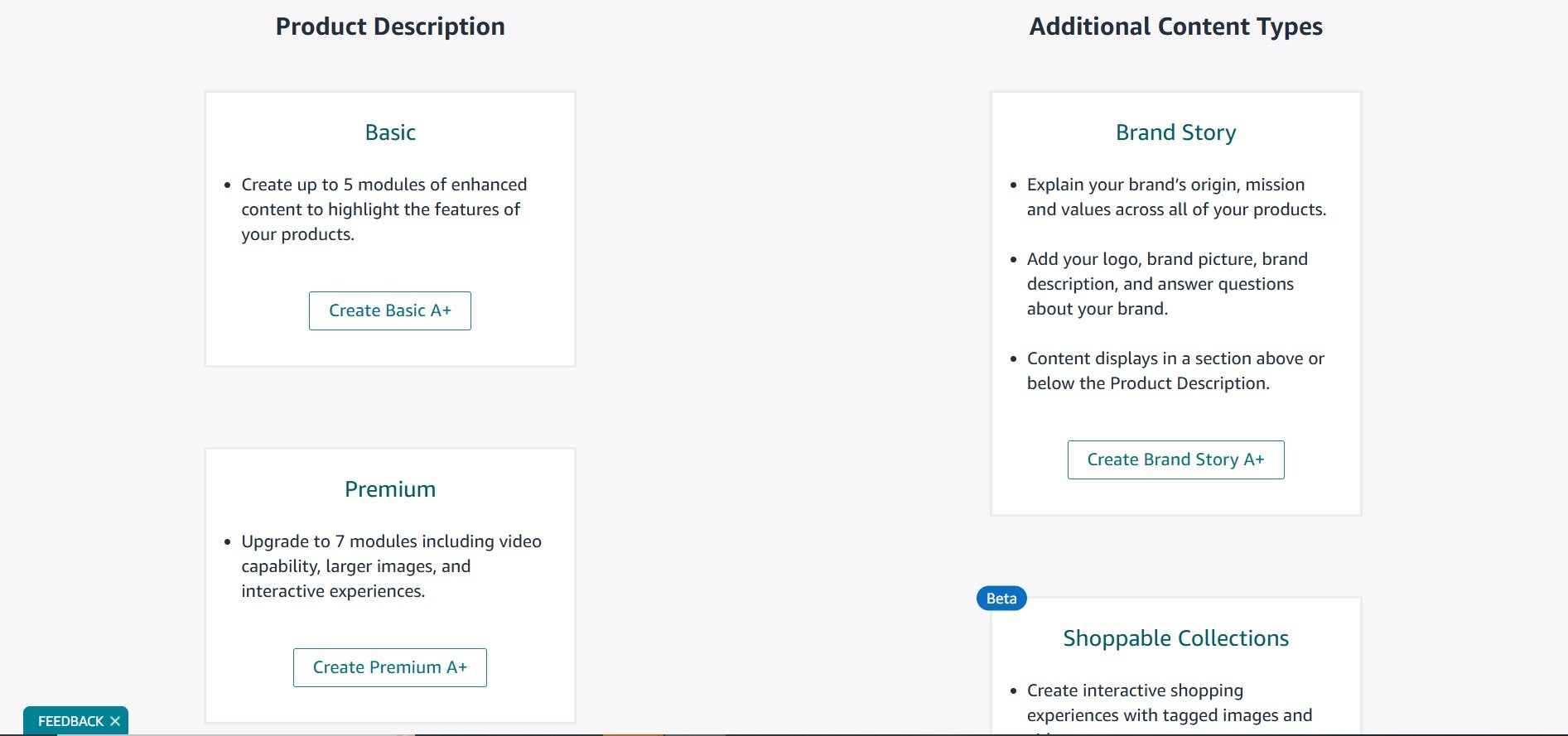
Task: Dismiss the FEEDBACK tab with the X
Action: click(114, 720)
